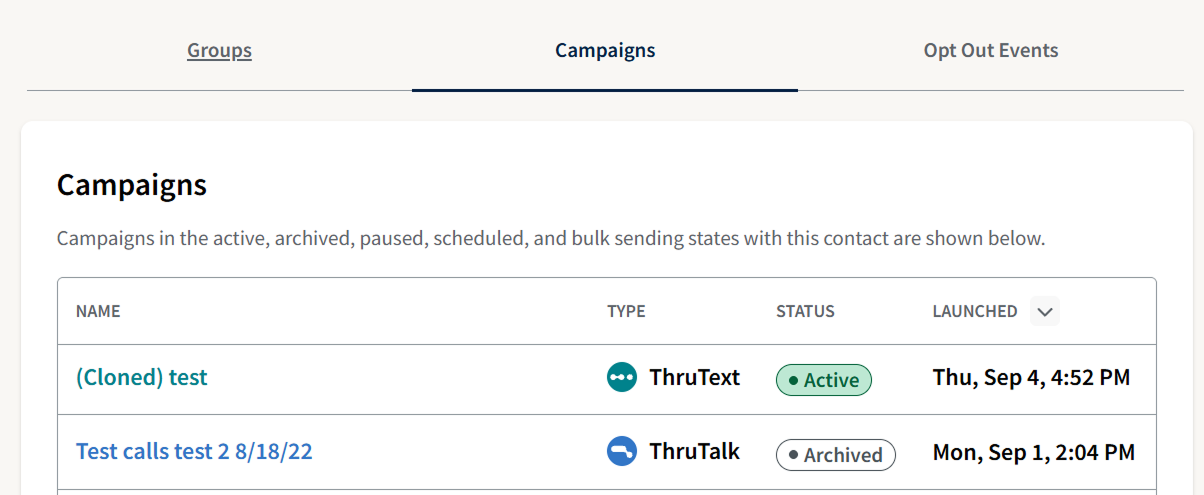Click the STATUS column header
The width and height of the screenshot is (1204, 495).
click(805, 311)
